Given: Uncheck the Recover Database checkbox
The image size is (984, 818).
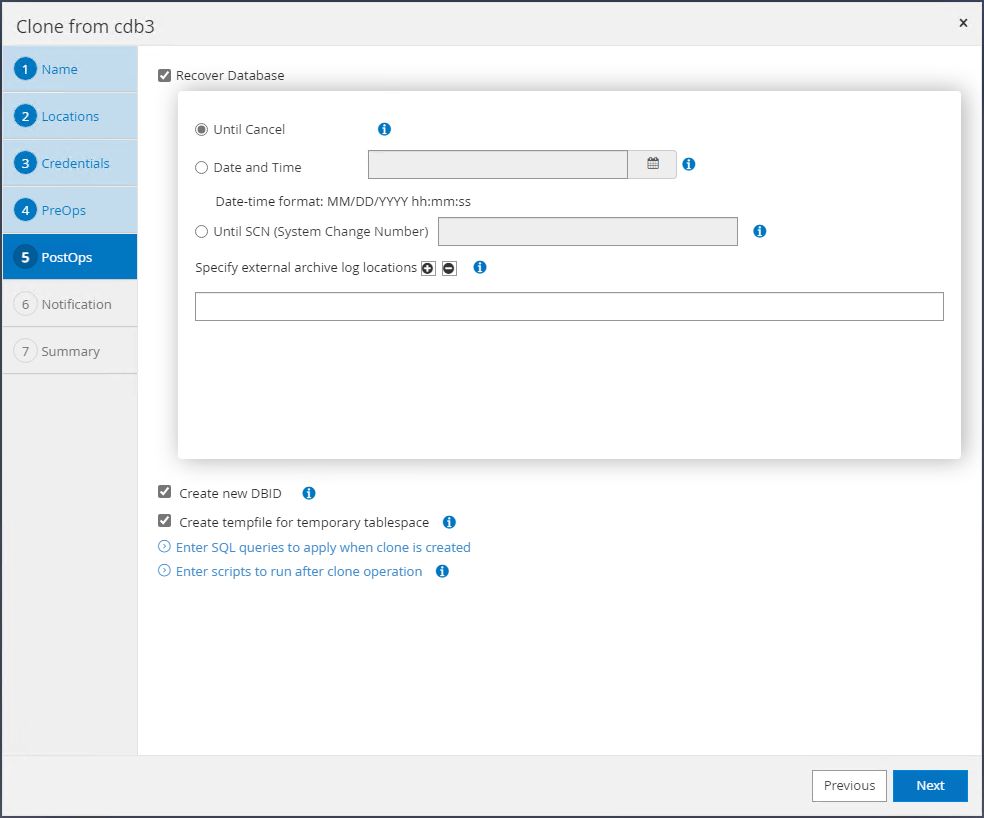Looking at the screenshot, I should [x=165, y=75].
